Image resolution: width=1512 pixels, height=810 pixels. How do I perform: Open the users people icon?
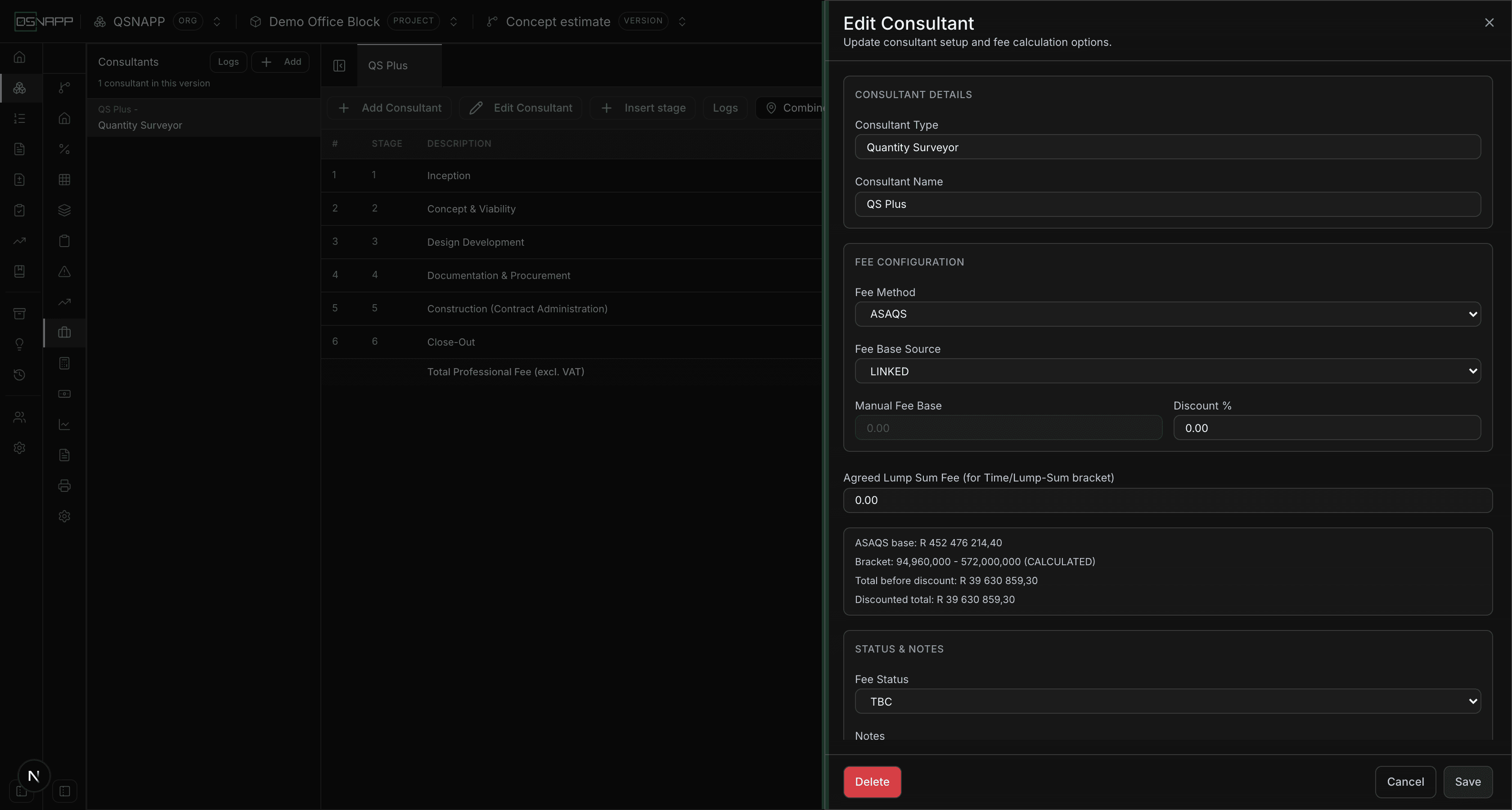point(19,417)
